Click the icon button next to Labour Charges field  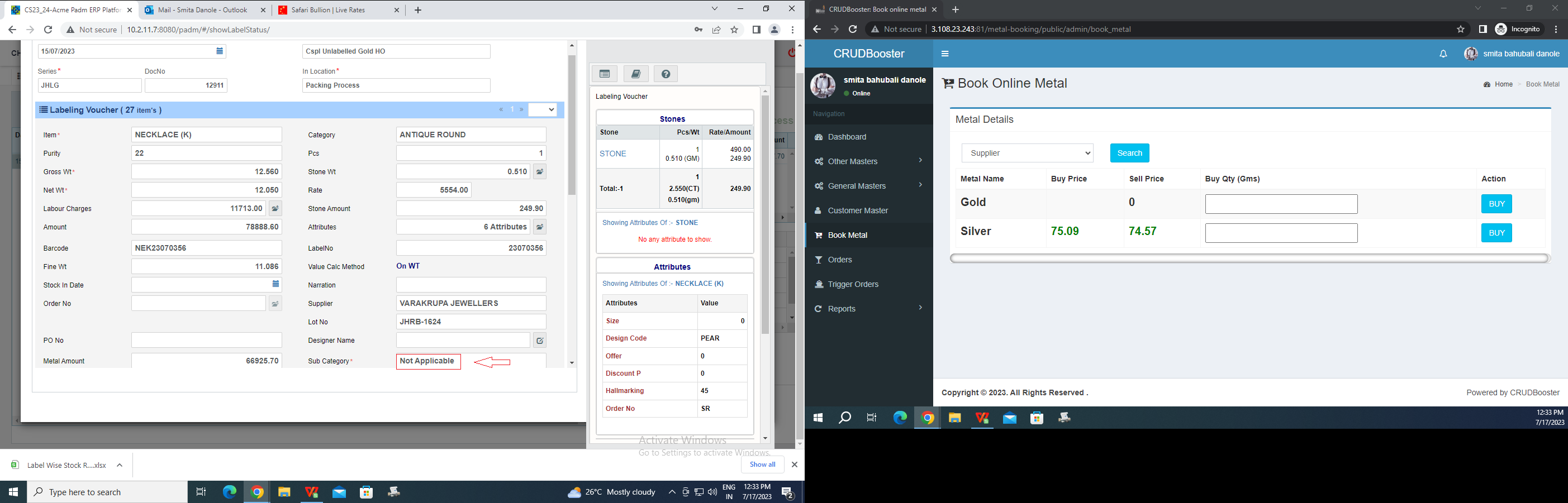tap(275, 209)
